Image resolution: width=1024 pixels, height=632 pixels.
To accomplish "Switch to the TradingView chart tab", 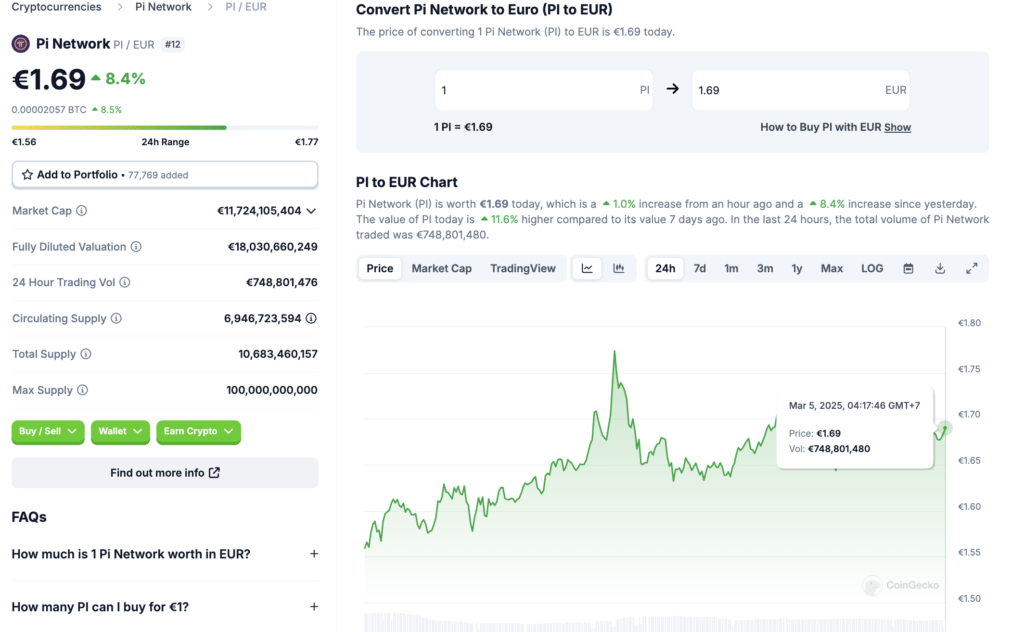I will point(522,268).
